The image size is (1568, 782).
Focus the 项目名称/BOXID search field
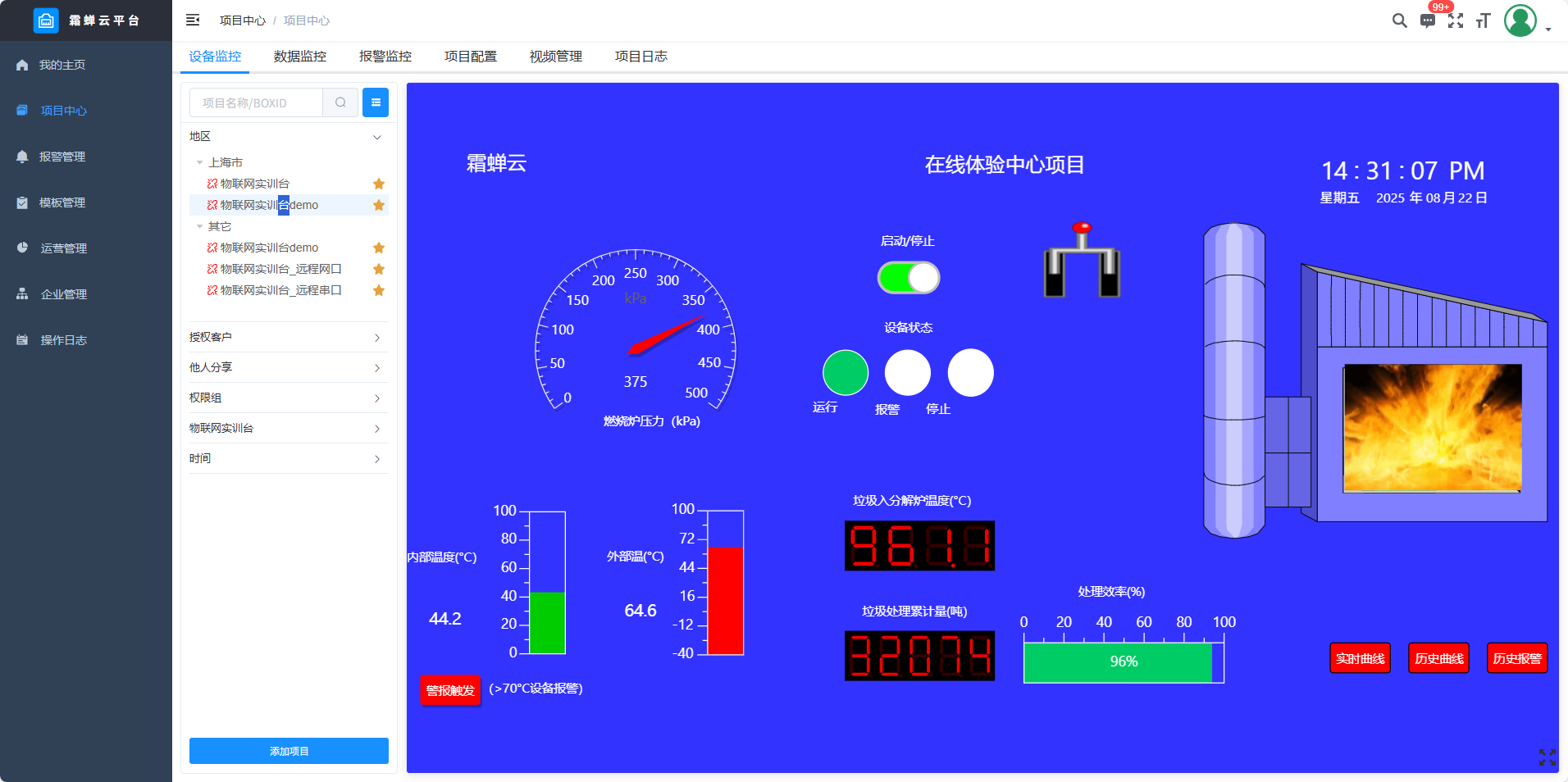[x=257, y=103]
